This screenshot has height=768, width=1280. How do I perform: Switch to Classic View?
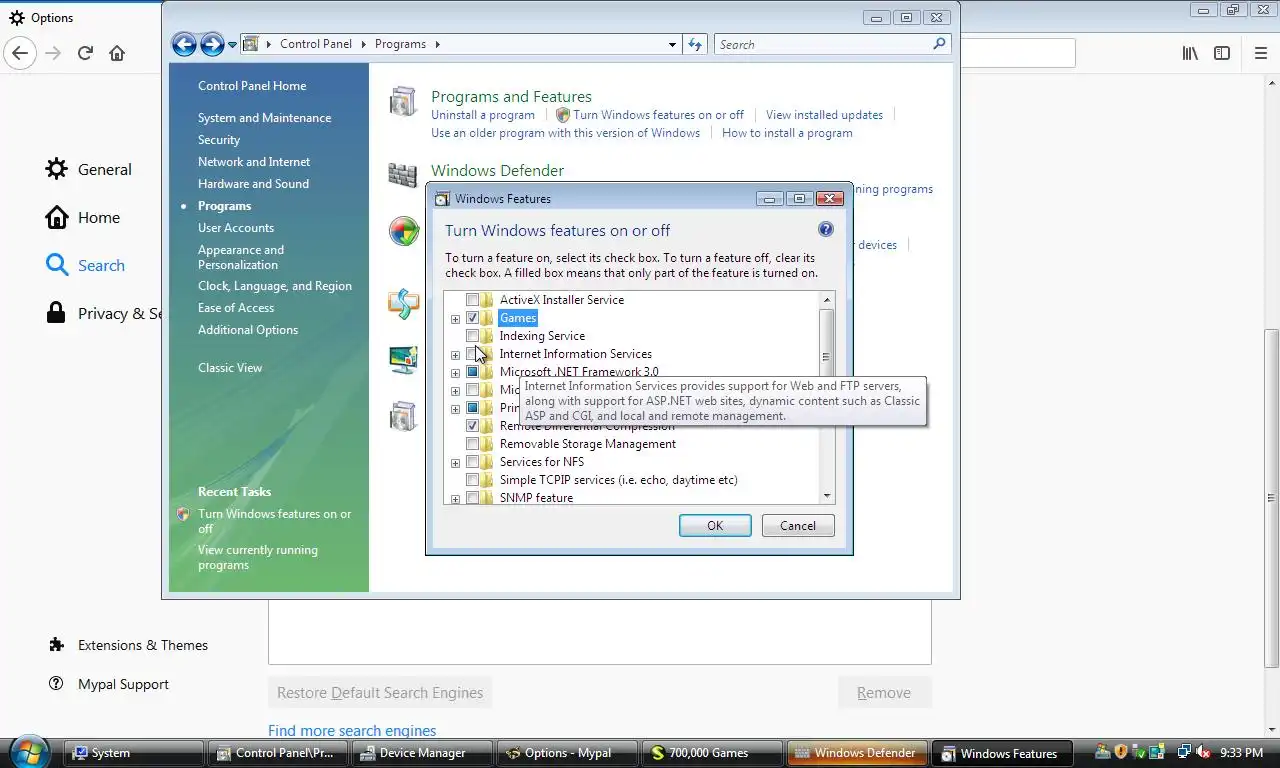tap(230, 368)
